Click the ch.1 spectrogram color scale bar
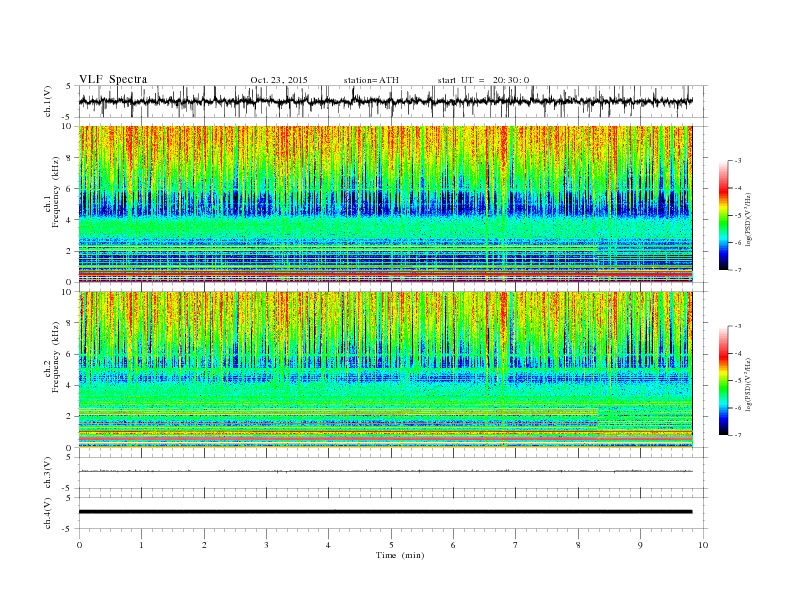Viewport: 792px width, 612px height. click(x=723, y=216)
